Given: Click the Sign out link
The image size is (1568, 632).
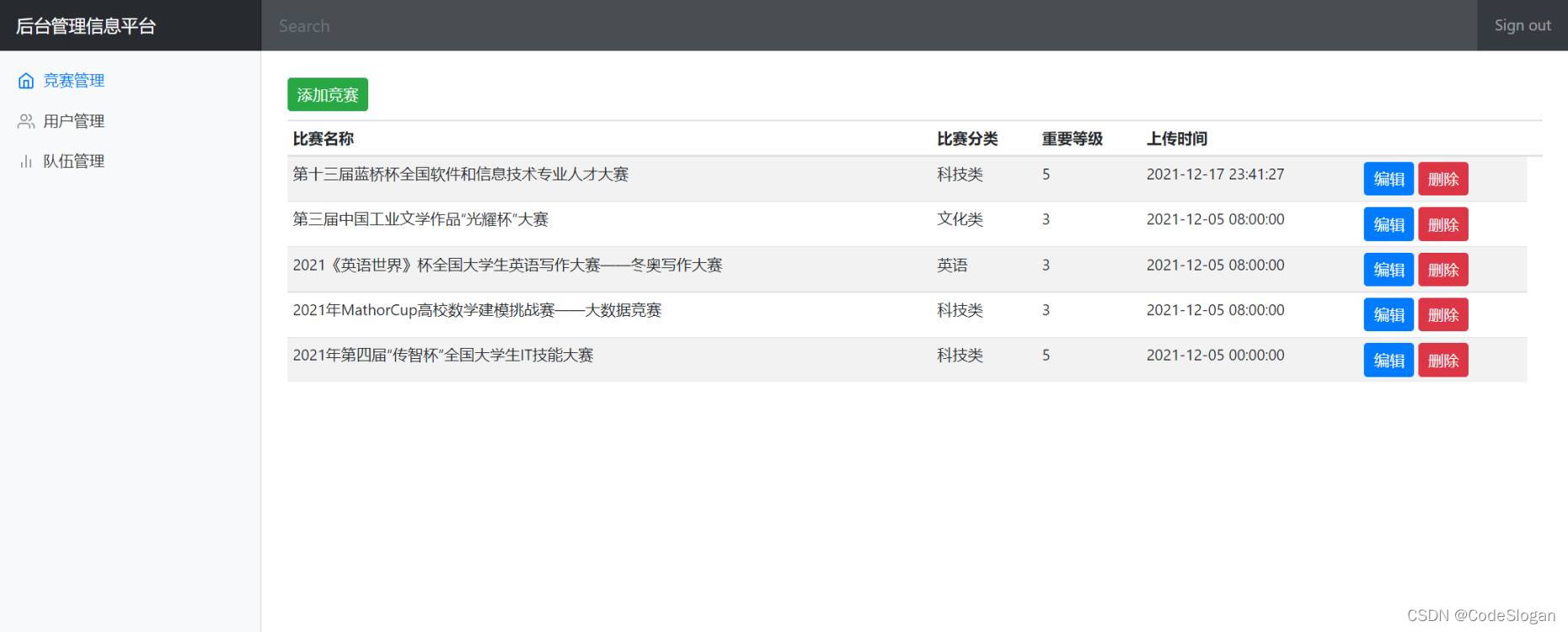Looking at the screenshot, I should point(1523,25).
